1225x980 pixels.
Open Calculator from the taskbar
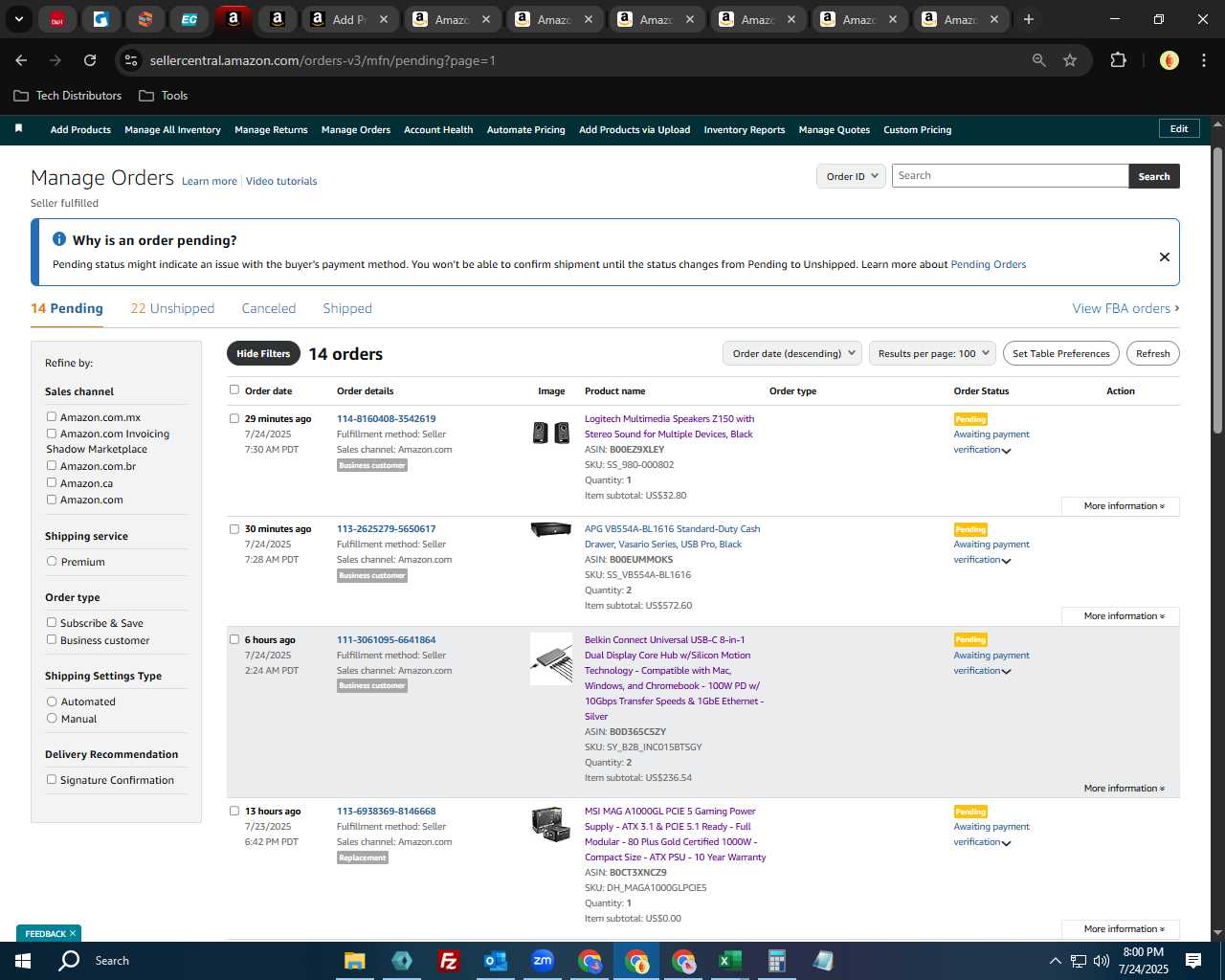(x=776, y=961)
